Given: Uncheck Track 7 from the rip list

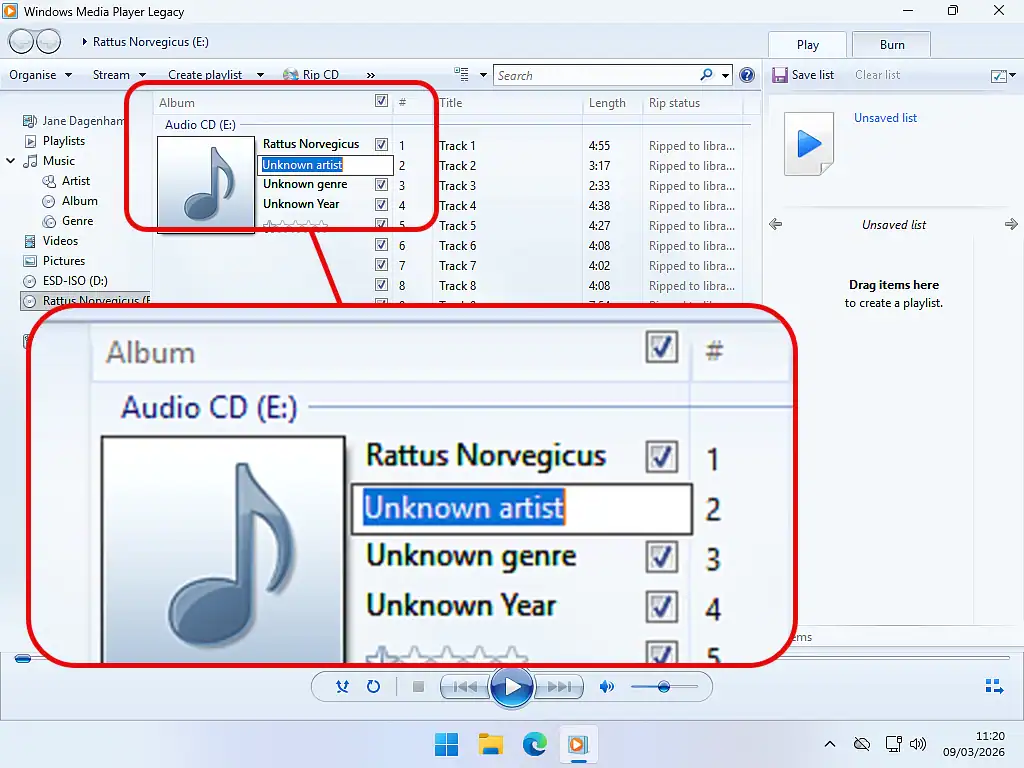Looking at the screenshot, I should (381, 265).
